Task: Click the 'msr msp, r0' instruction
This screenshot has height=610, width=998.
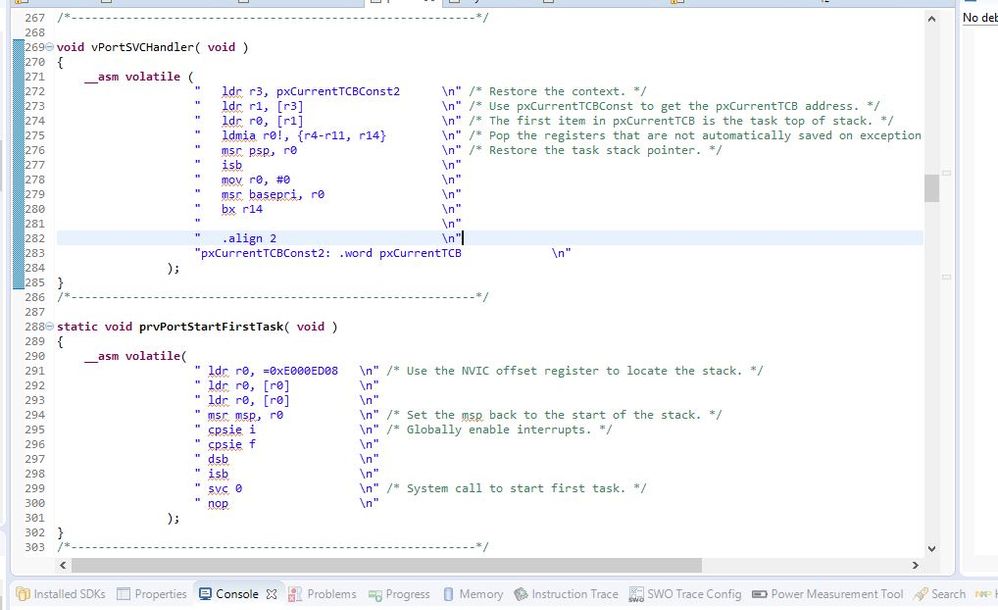Action: (x=246, y=415)
